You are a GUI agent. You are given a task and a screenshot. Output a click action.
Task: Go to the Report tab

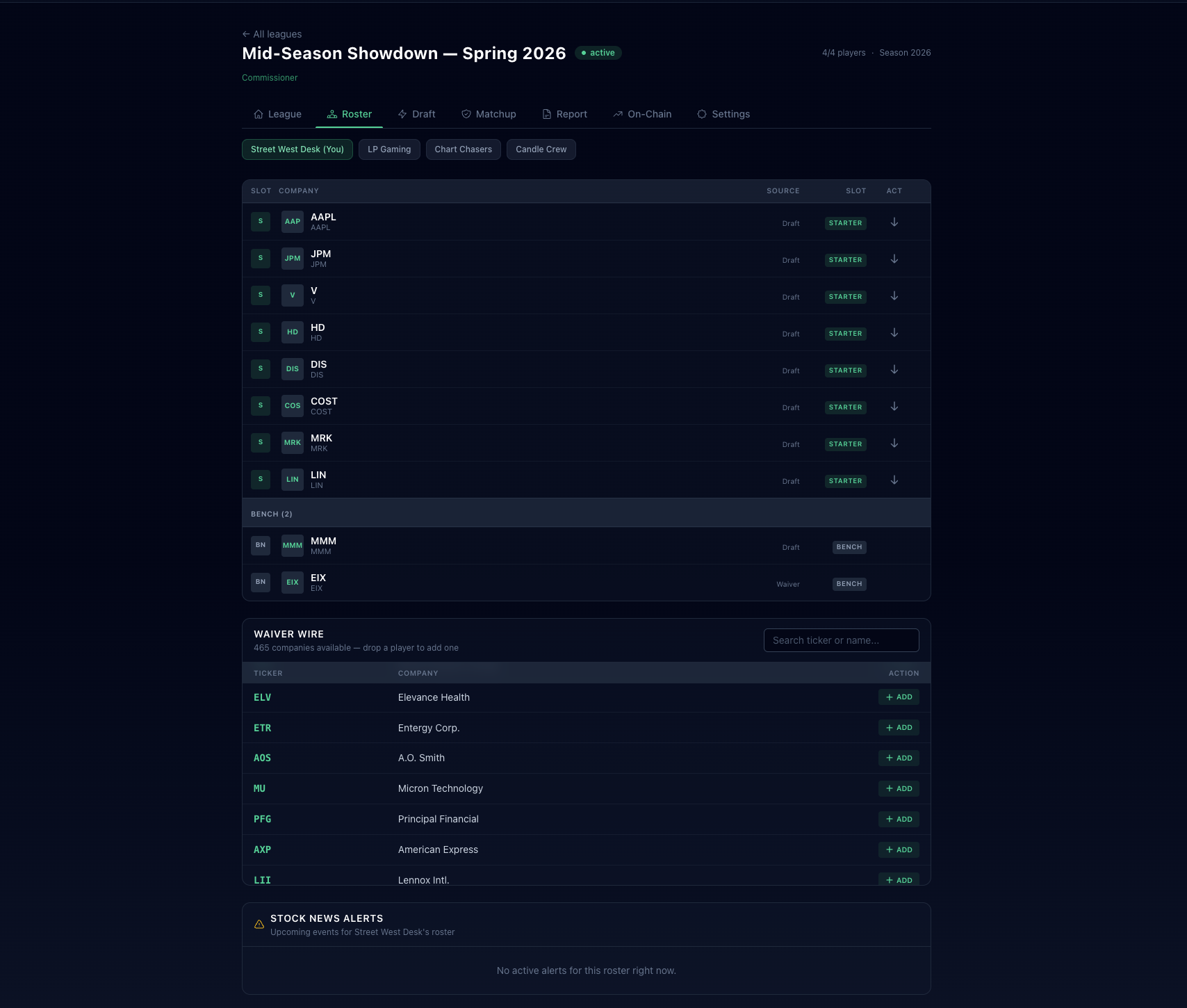pos(565,114)
